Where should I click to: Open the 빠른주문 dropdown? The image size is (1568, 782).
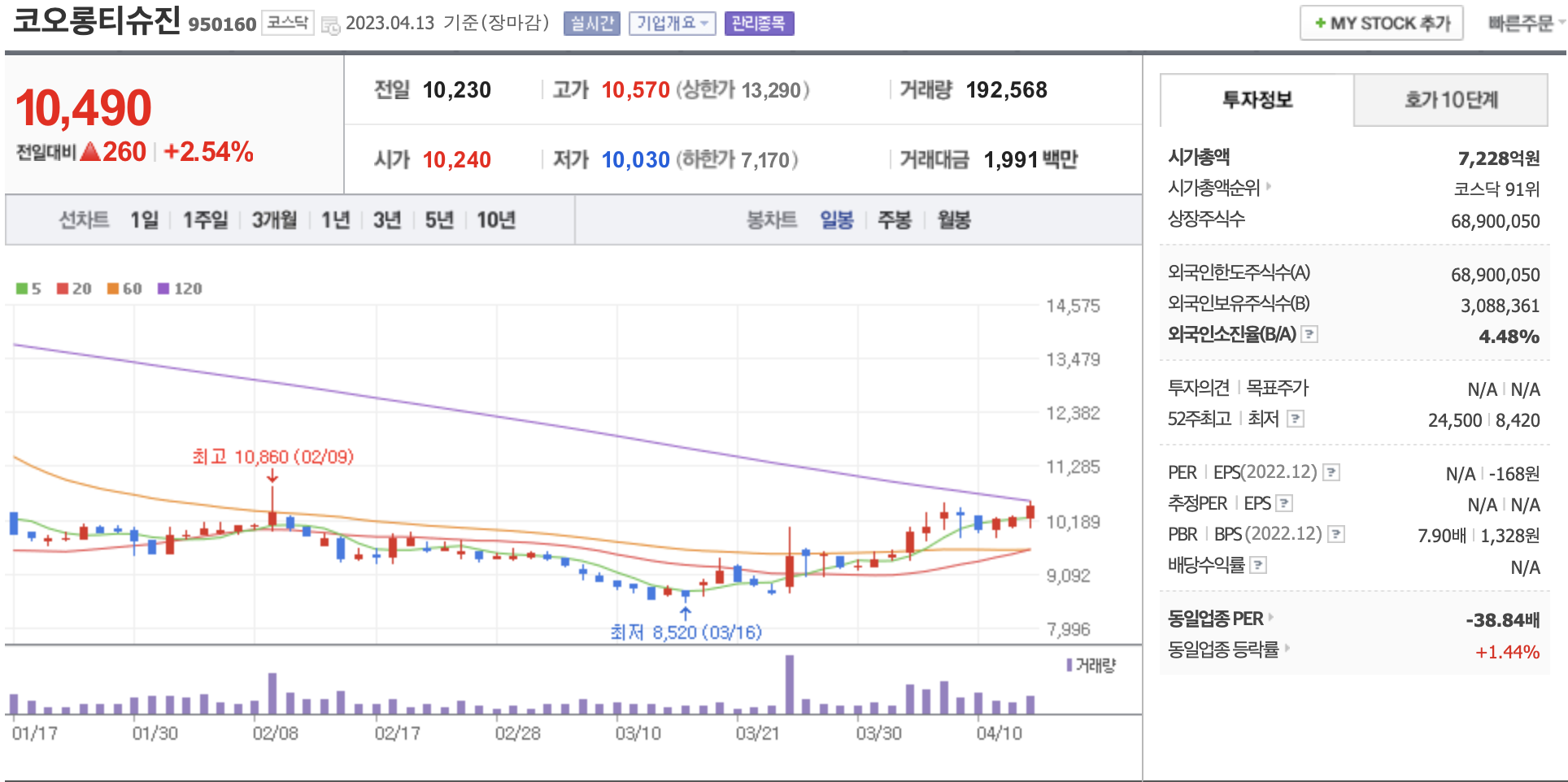coord(1524,24)
